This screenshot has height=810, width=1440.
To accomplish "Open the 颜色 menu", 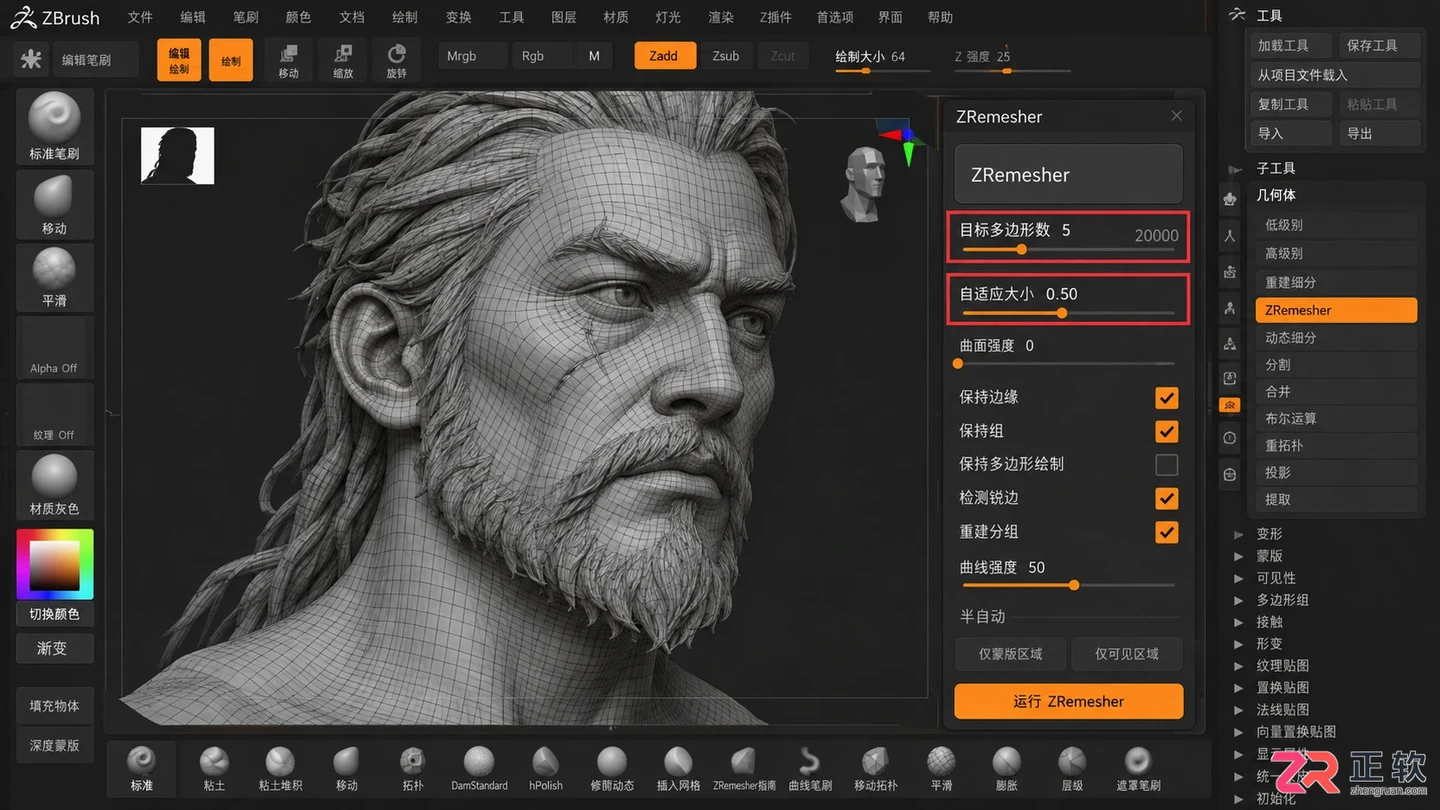I will point(298,17).
